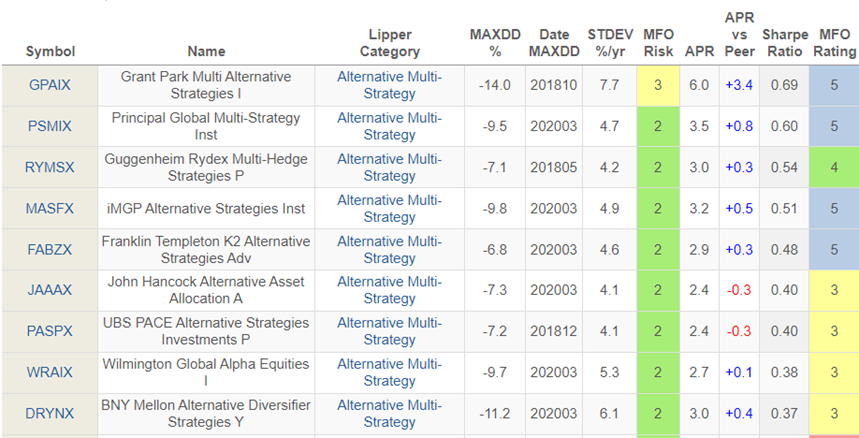Viewport: 859px width, 438px height.
Task: Sort by the Sharpe Ratio column header
Action: click(785, 42)
